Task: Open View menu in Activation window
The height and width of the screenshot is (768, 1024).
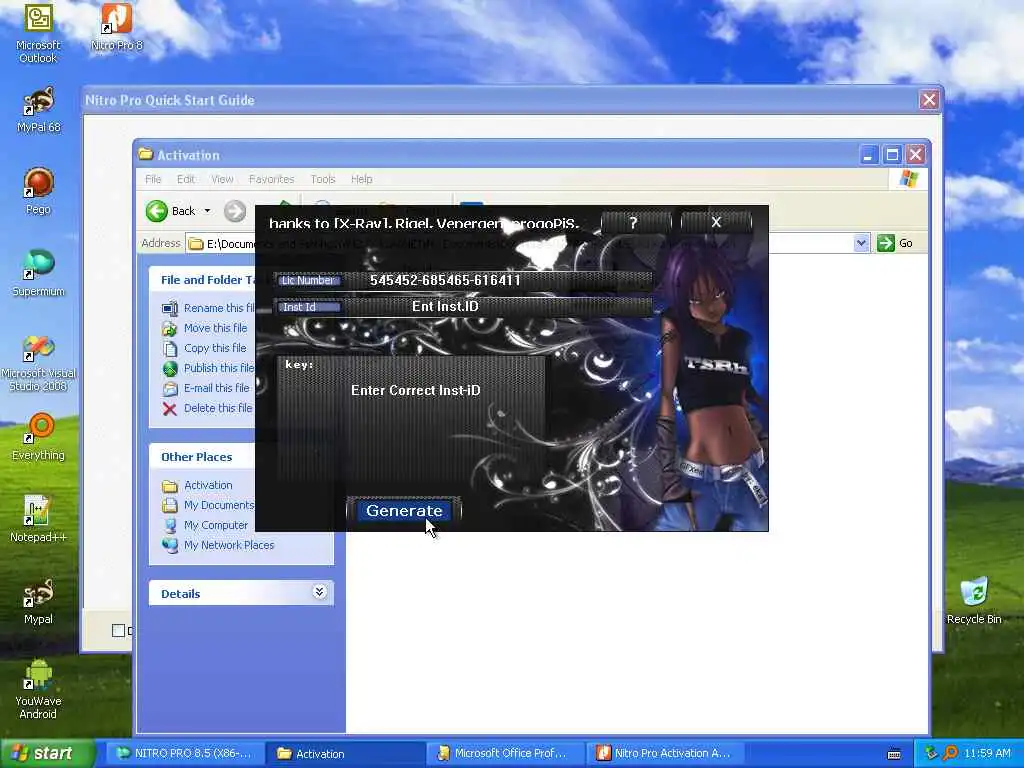Action: pos(222,179)
